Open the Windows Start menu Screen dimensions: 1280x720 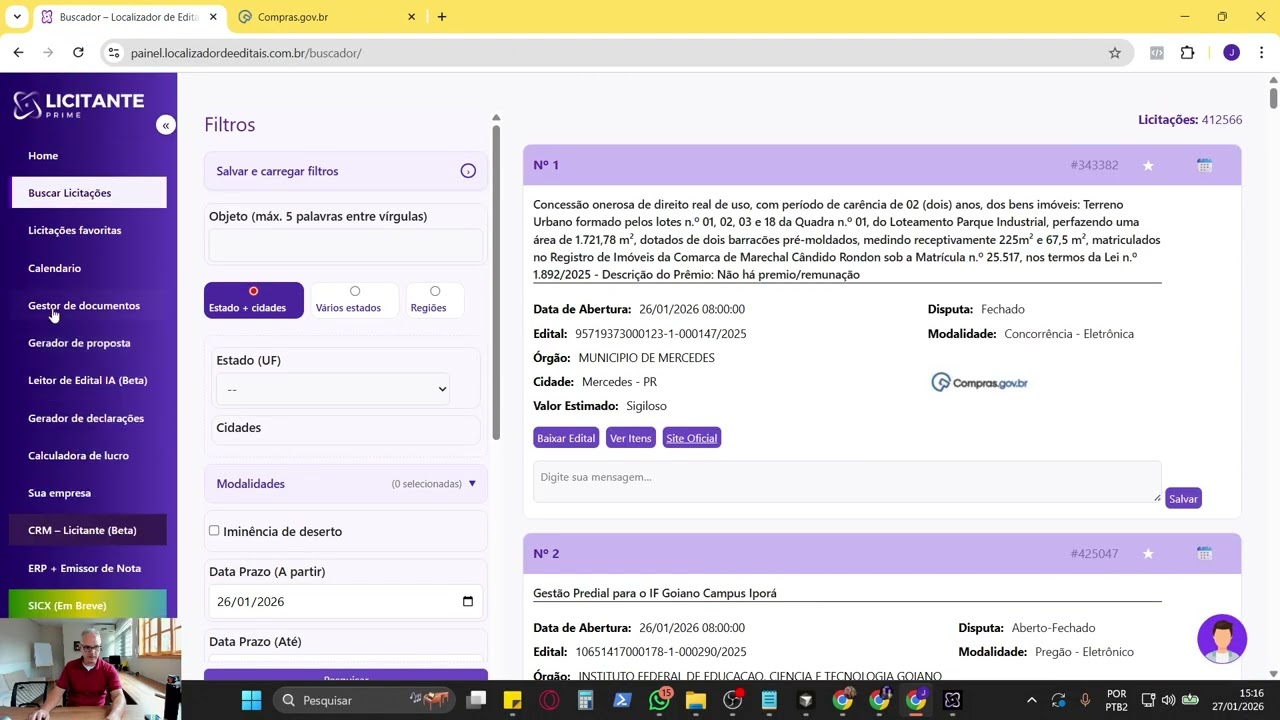pos(251,700)
